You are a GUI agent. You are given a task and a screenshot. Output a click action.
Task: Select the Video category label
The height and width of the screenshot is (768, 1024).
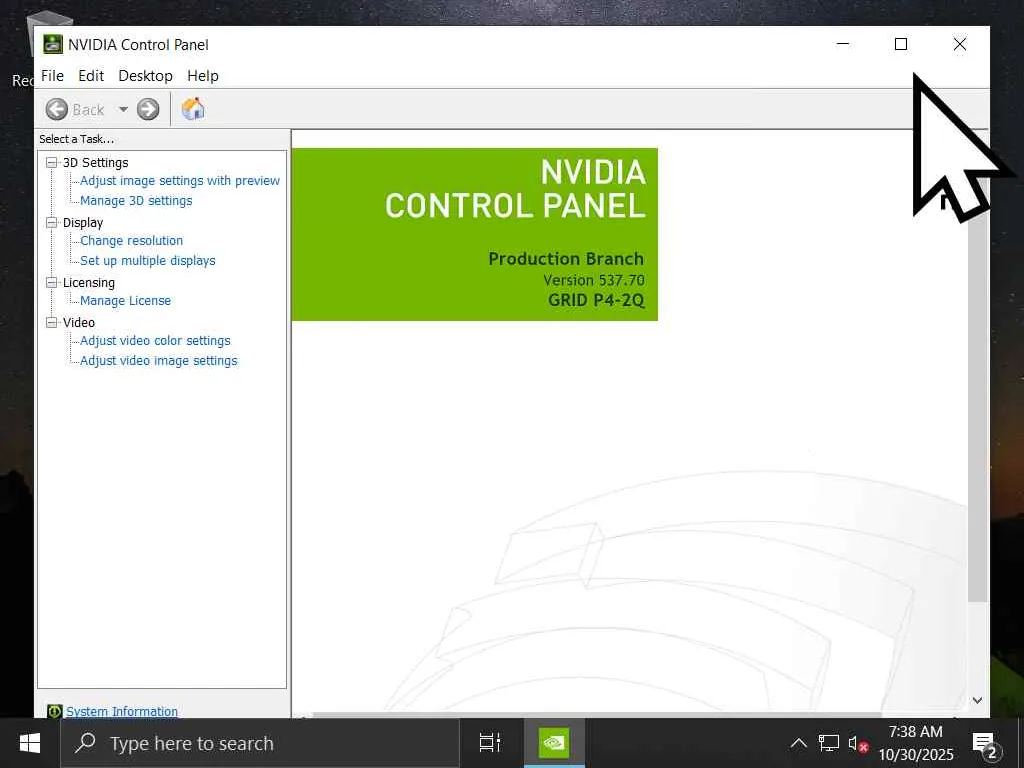tap(79, 323)
